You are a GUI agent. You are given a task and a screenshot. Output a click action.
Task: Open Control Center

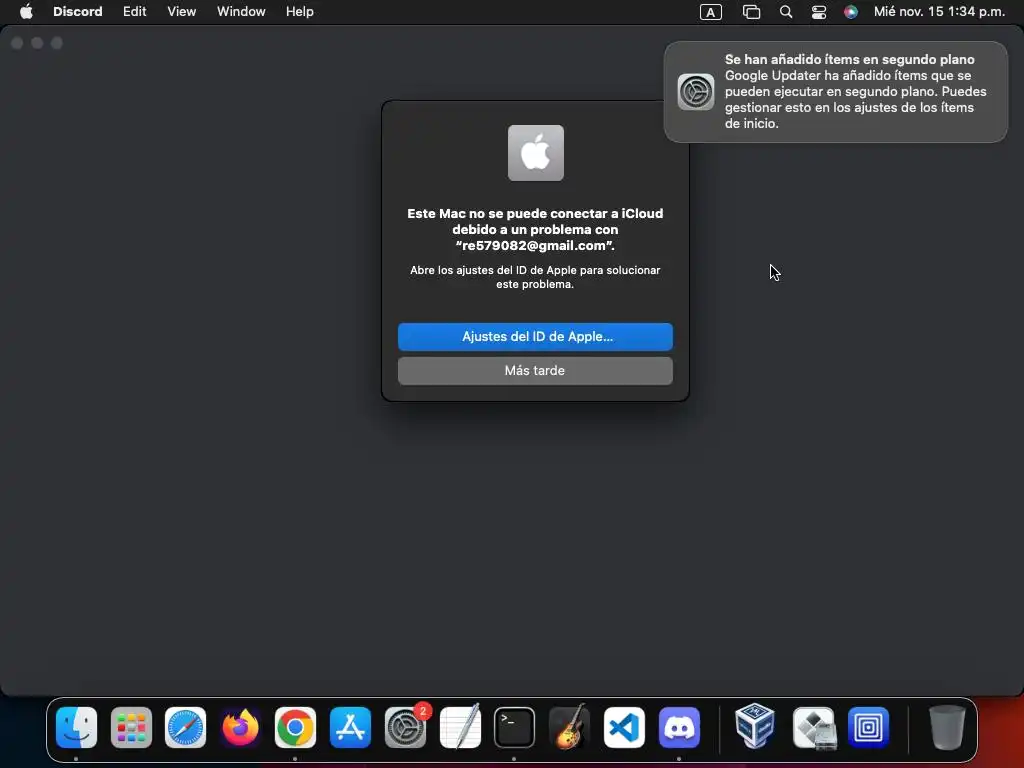[x=819, y=12]
